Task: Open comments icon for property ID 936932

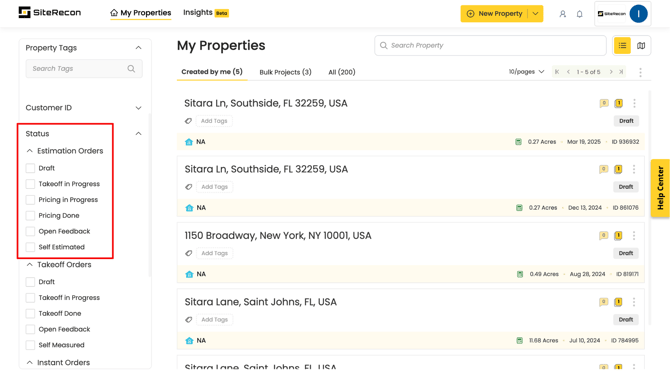Action: tap(604, 103)
